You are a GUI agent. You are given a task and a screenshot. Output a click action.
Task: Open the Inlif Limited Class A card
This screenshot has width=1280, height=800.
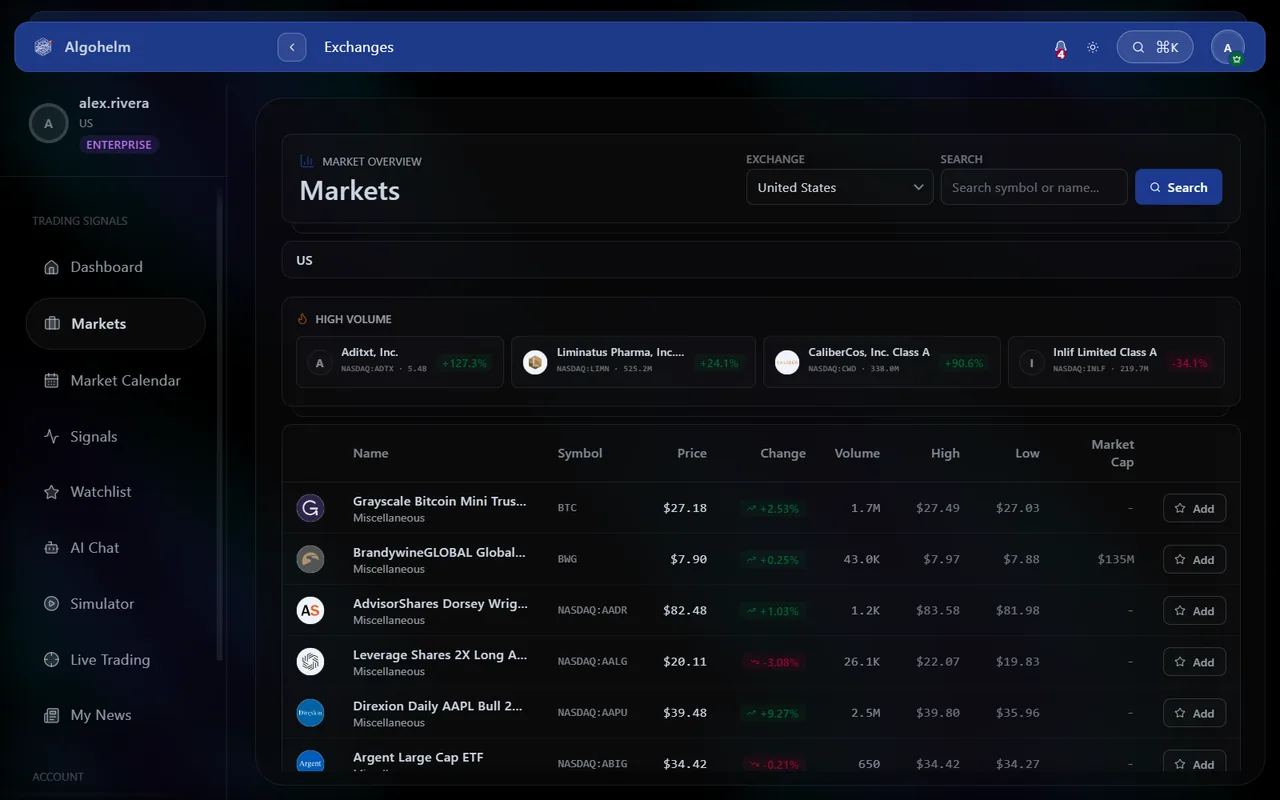click(x=1116, y=362)
